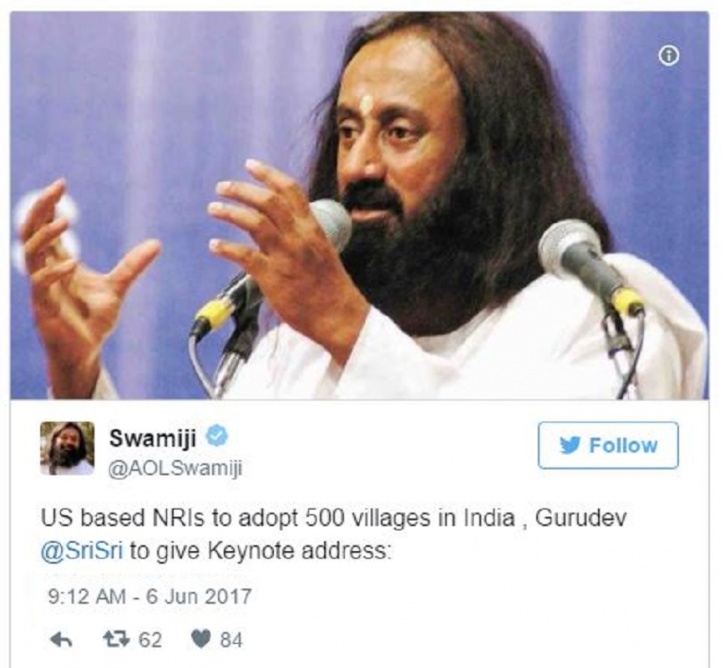The height and width of the screenshot is (668, 725).
Task: Open the image info icon
Action: point(669,56)
